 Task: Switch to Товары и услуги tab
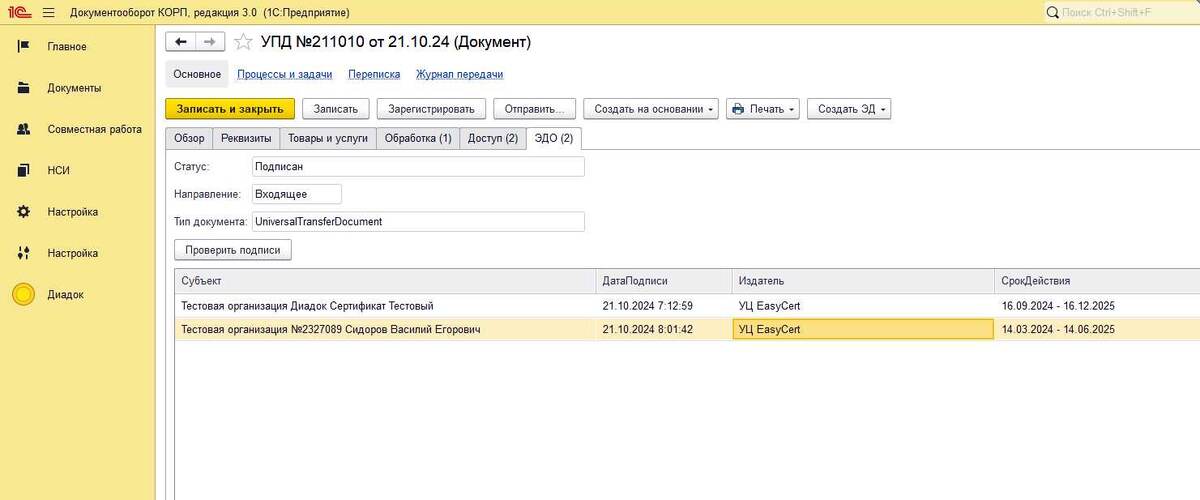(326, 138)
